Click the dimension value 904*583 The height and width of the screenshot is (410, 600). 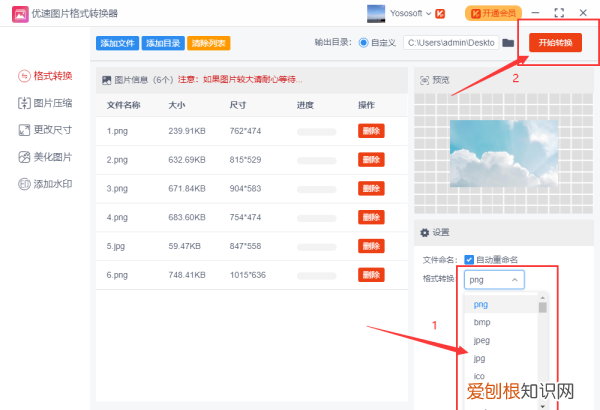pos(245,188)
